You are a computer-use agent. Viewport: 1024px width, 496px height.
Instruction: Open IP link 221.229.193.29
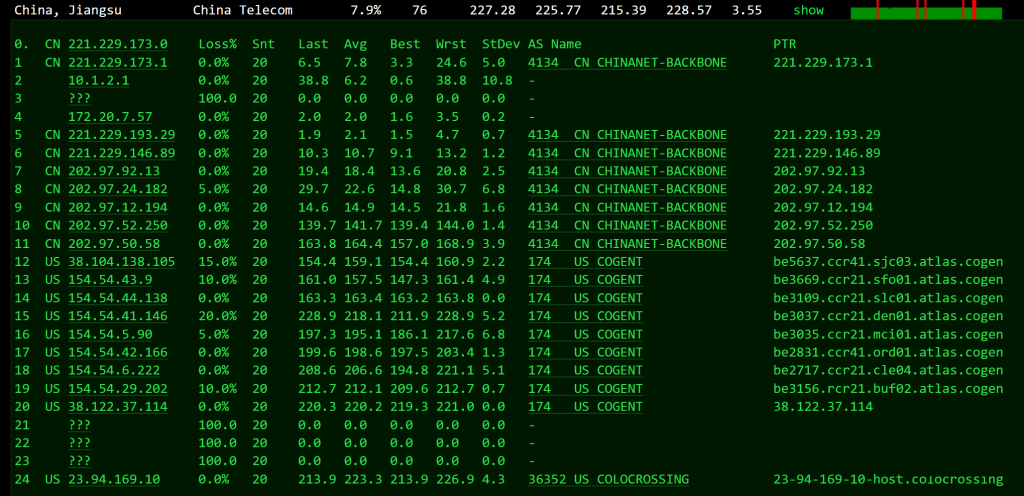121,135
